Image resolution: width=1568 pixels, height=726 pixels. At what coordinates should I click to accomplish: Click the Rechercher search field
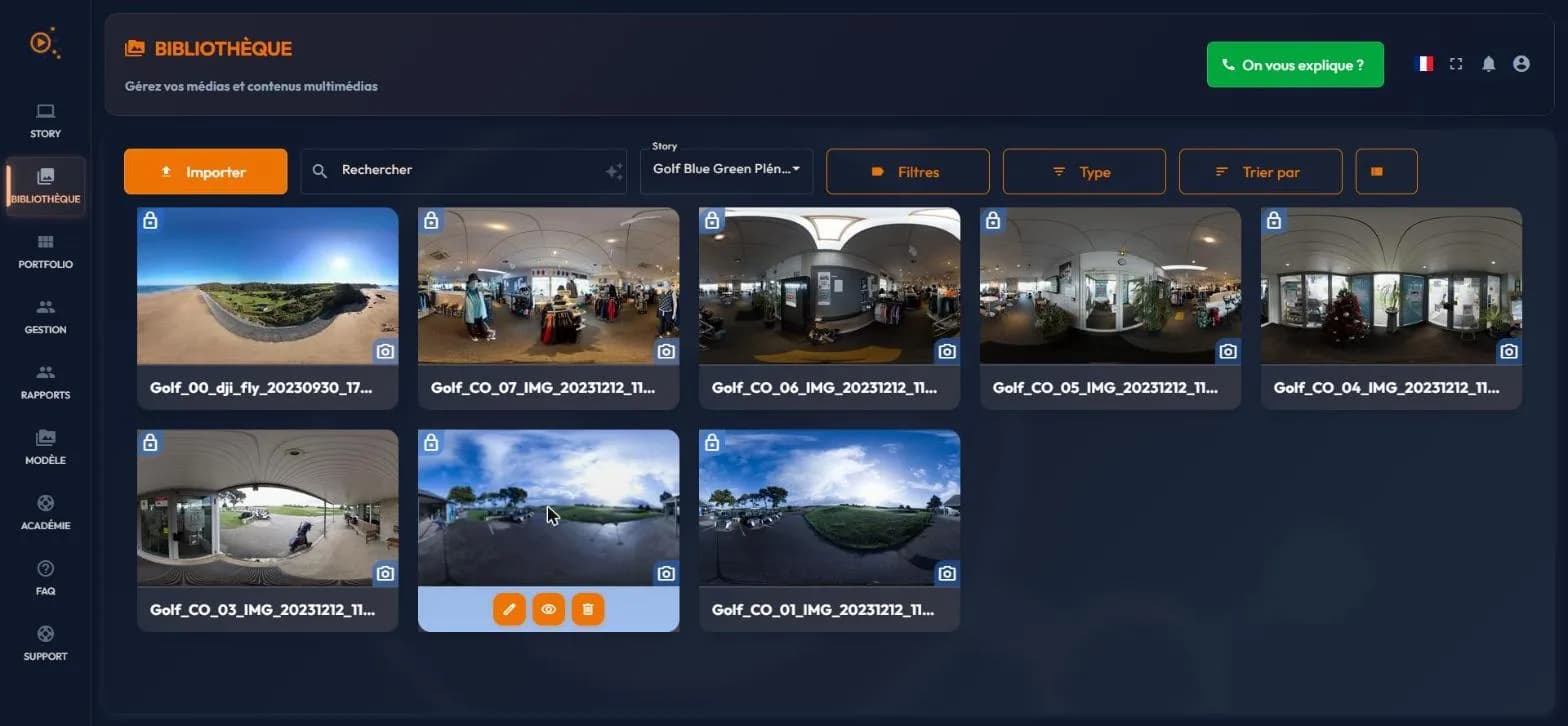point(463,171)
